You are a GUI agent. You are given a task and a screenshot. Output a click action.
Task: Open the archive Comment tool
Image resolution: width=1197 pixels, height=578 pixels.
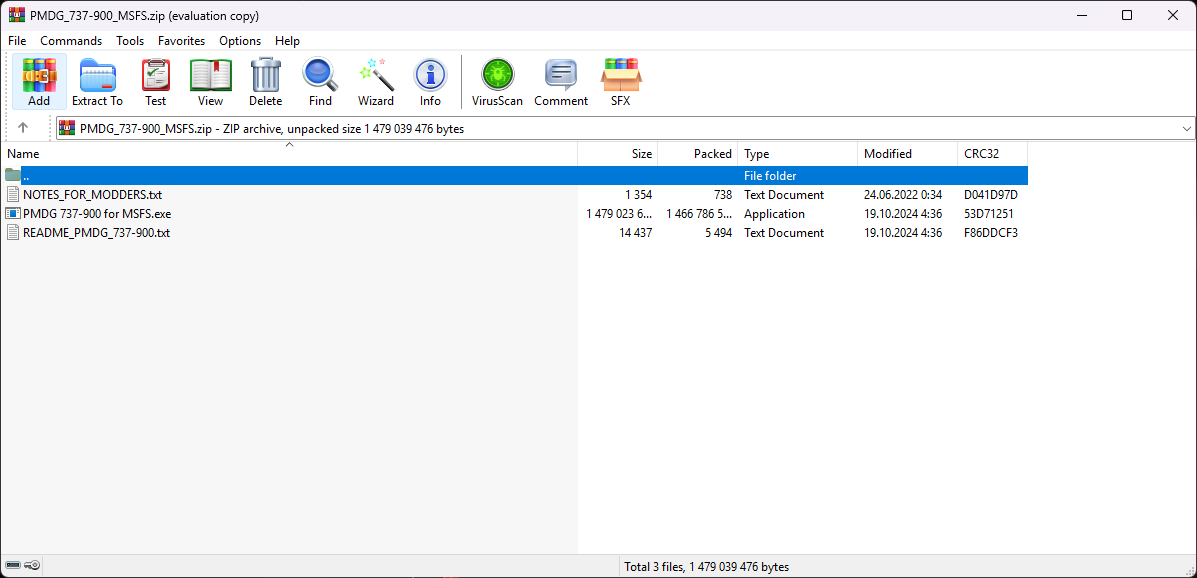pos(561,82)
